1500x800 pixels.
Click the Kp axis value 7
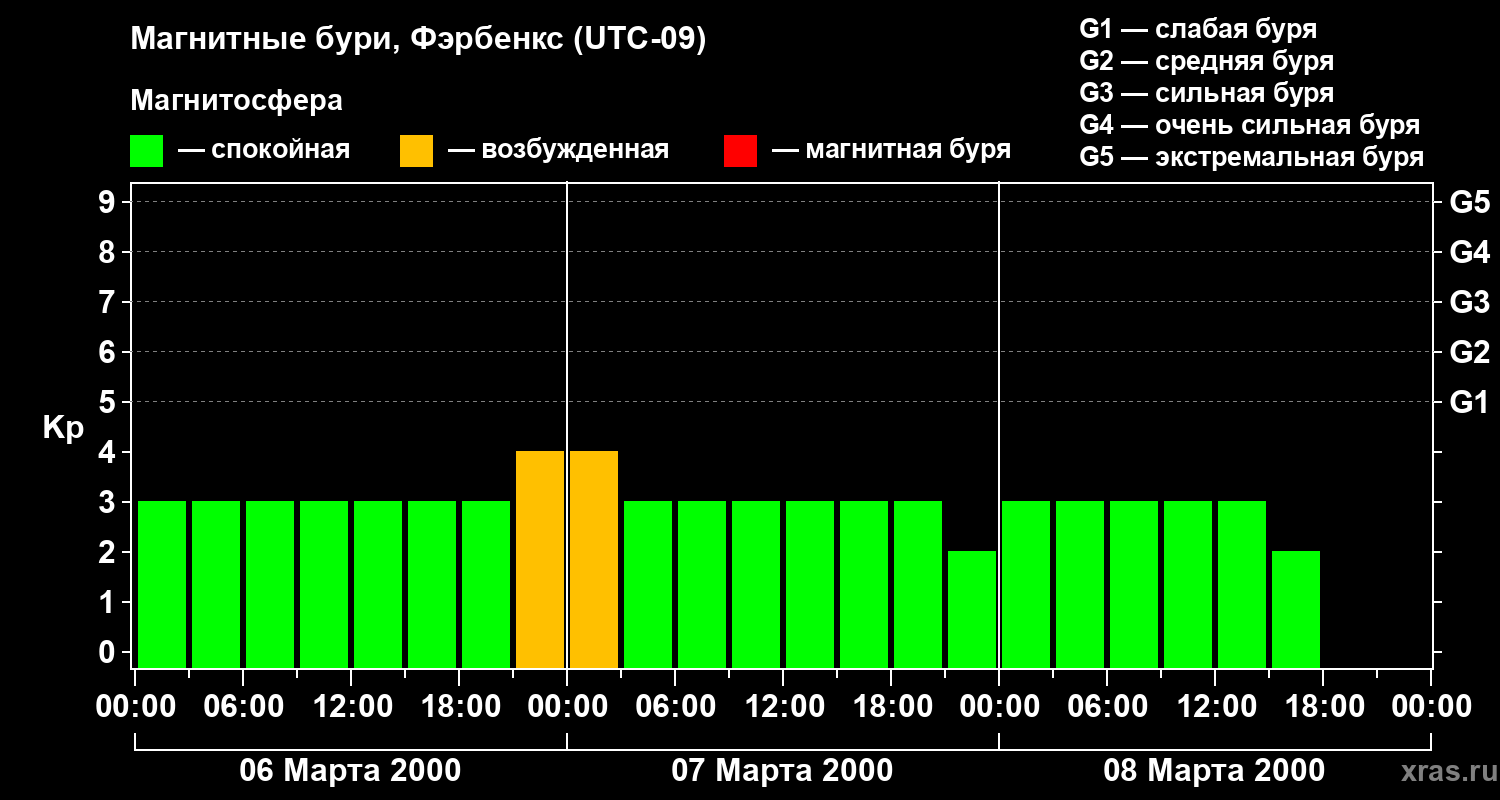[109, 302]
